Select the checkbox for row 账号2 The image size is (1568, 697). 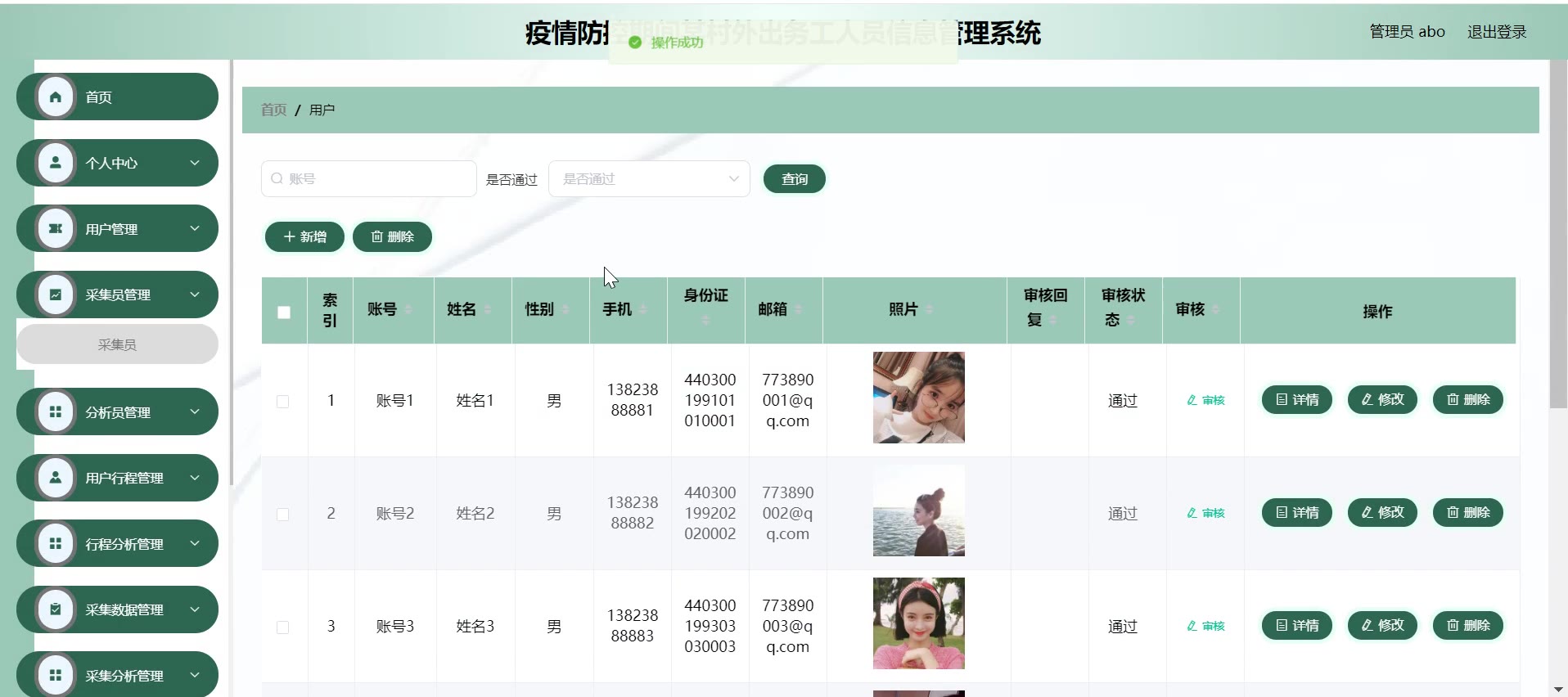pos(283,515)
